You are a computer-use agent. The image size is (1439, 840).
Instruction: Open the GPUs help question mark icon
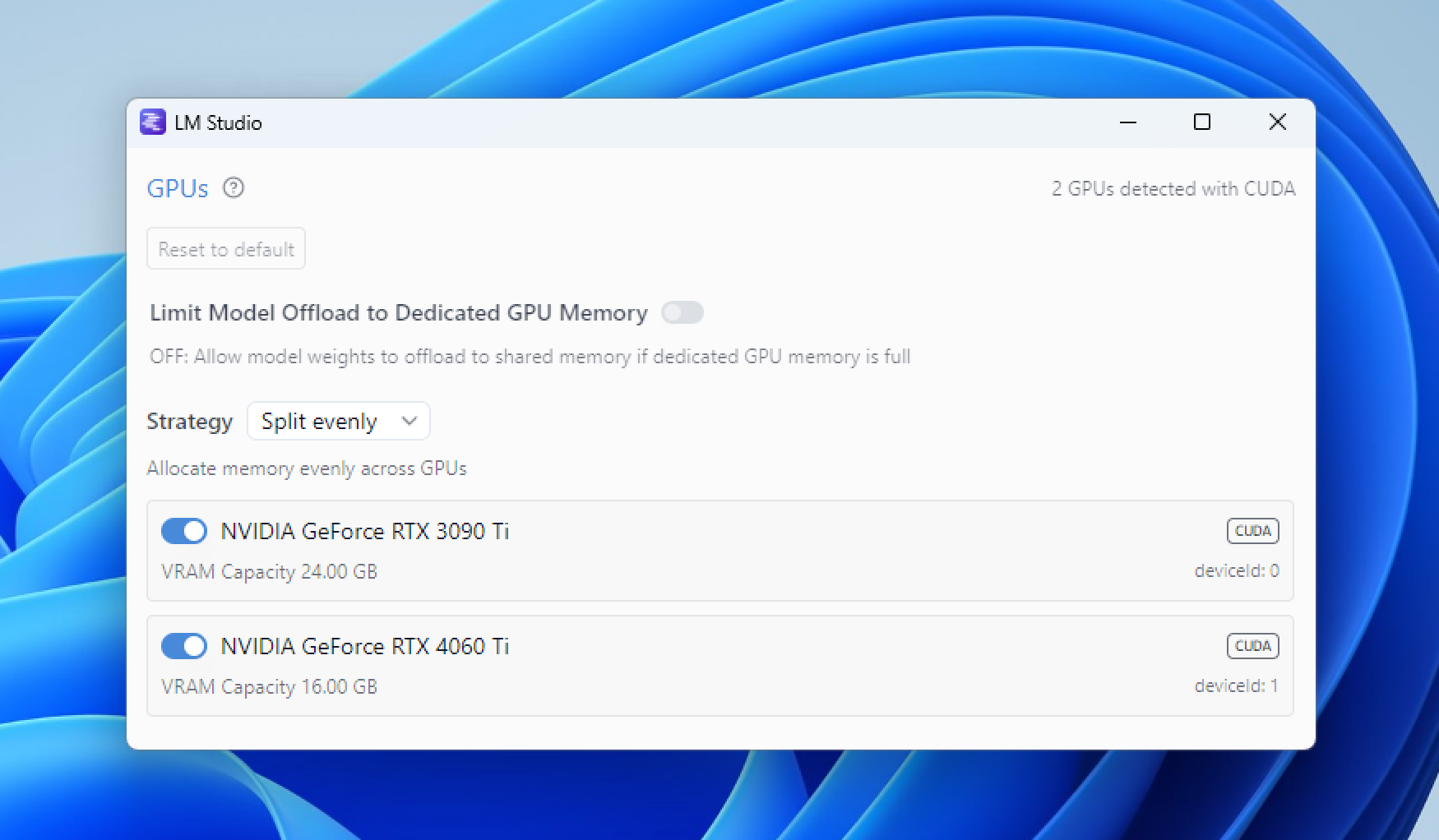coord(234,188)
